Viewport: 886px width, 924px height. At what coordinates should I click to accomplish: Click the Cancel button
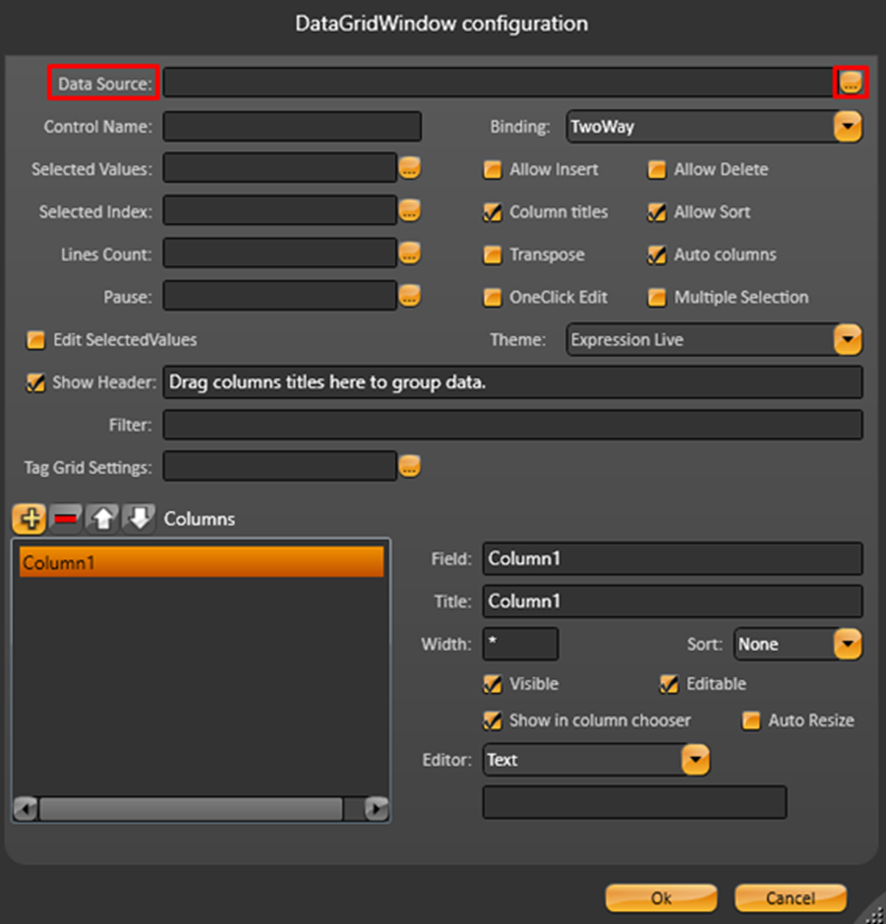790,897
